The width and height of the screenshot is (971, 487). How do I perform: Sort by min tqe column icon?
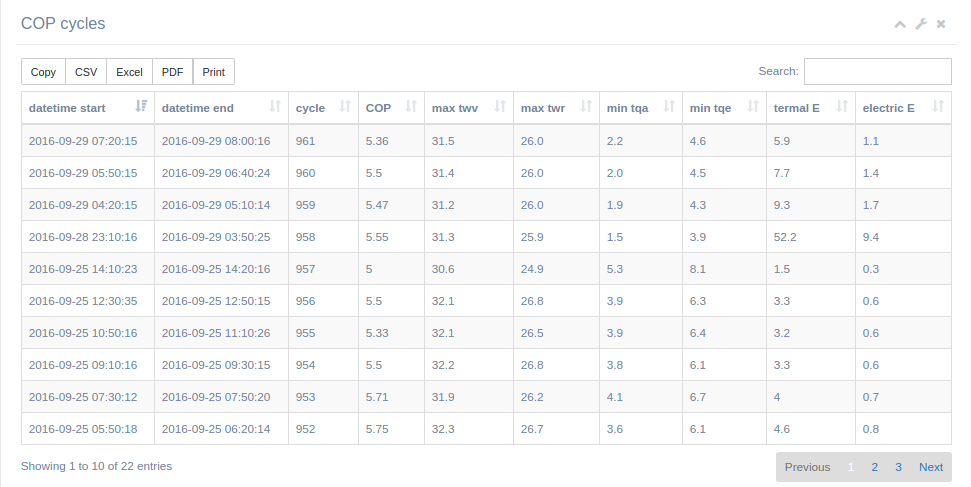(752, 107)
